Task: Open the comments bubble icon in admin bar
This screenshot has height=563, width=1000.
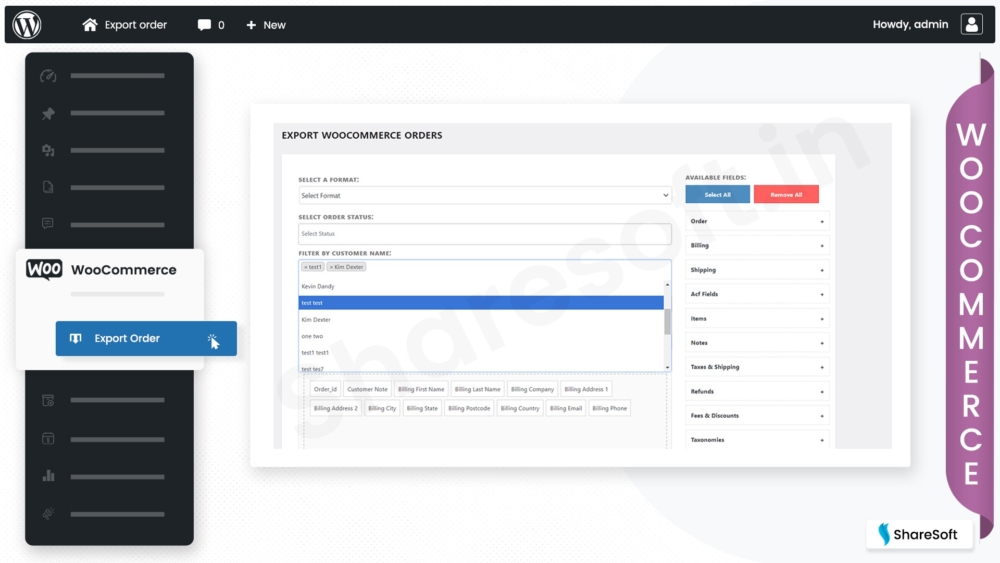Action: click(204, 25)
